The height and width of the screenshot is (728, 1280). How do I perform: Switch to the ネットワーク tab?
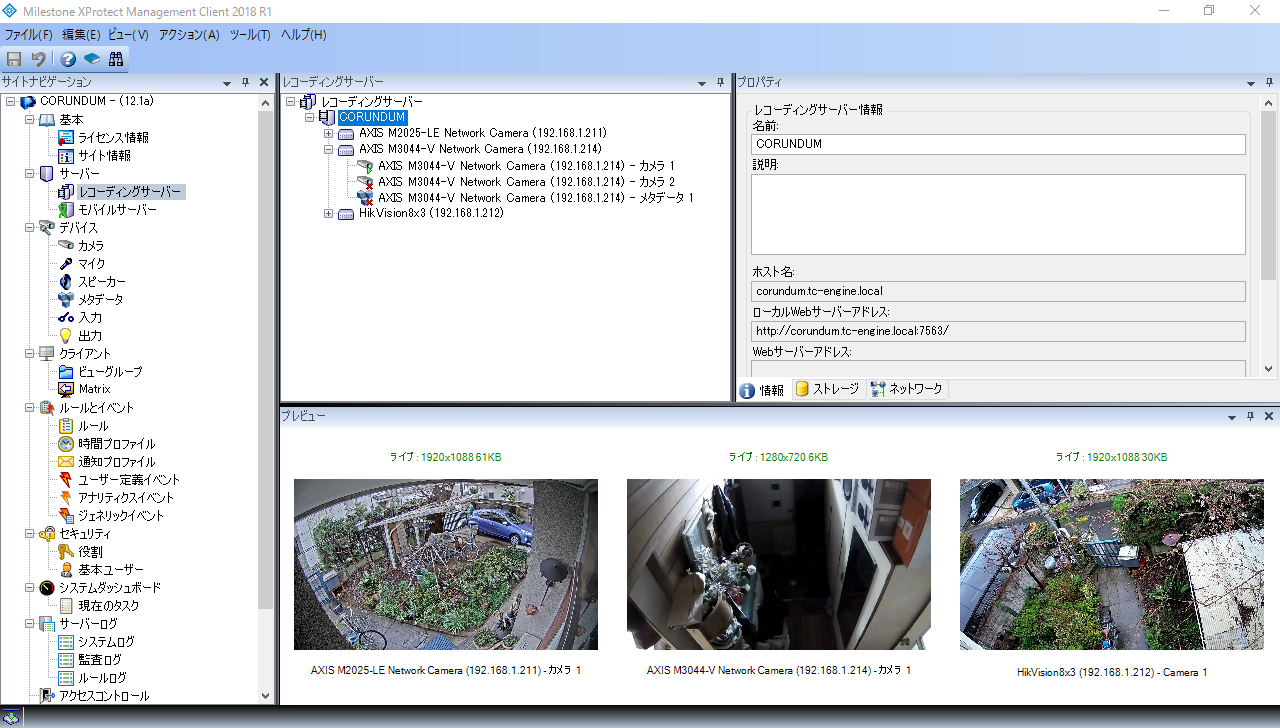[x=906, y=389]
